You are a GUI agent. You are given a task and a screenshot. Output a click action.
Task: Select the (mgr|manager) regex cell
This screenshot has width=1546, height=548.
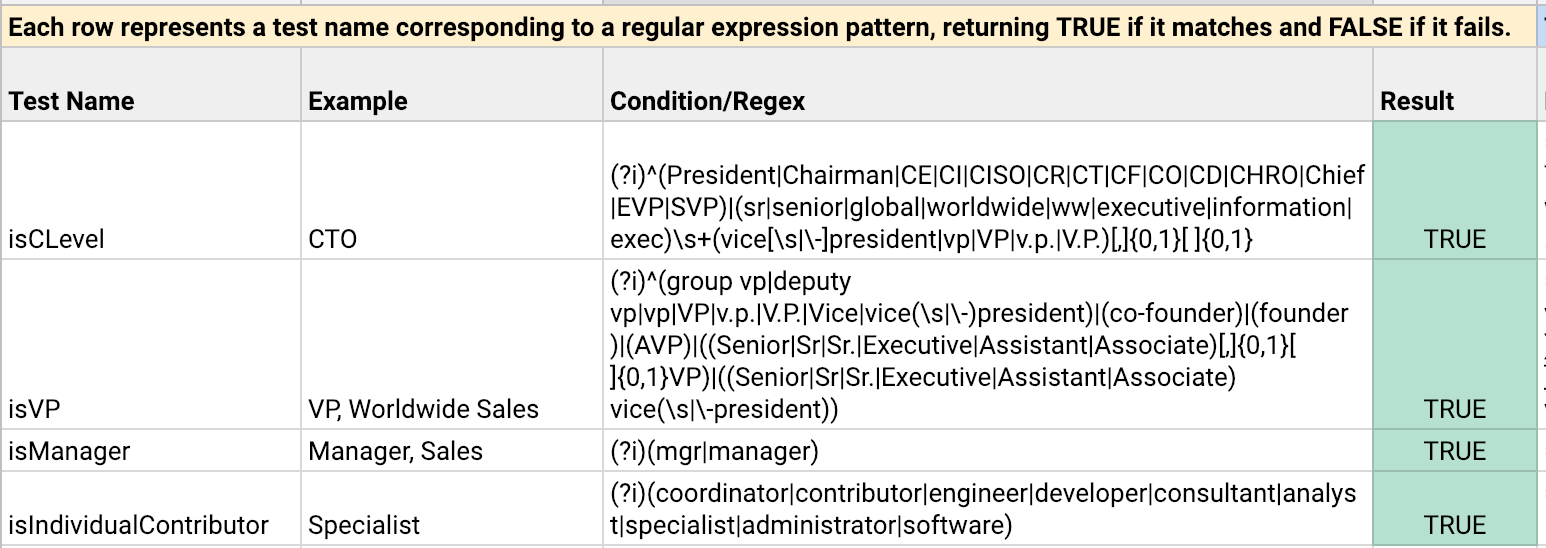click(x=714, y=451)
